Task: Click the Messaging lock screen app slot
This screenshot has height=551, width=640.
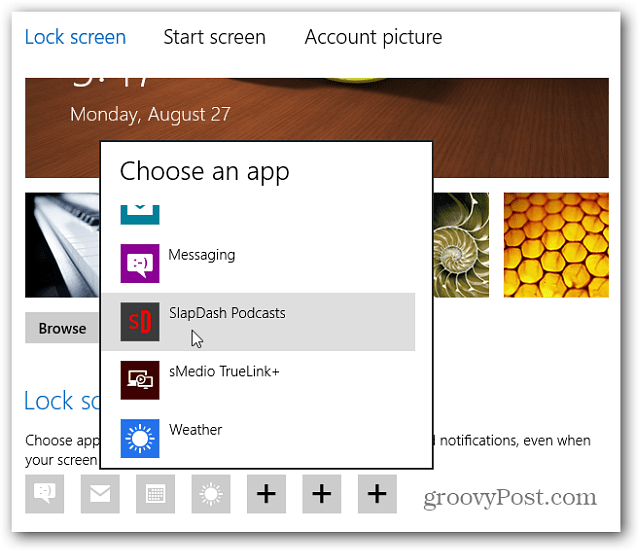Action: tap(44, 494)
